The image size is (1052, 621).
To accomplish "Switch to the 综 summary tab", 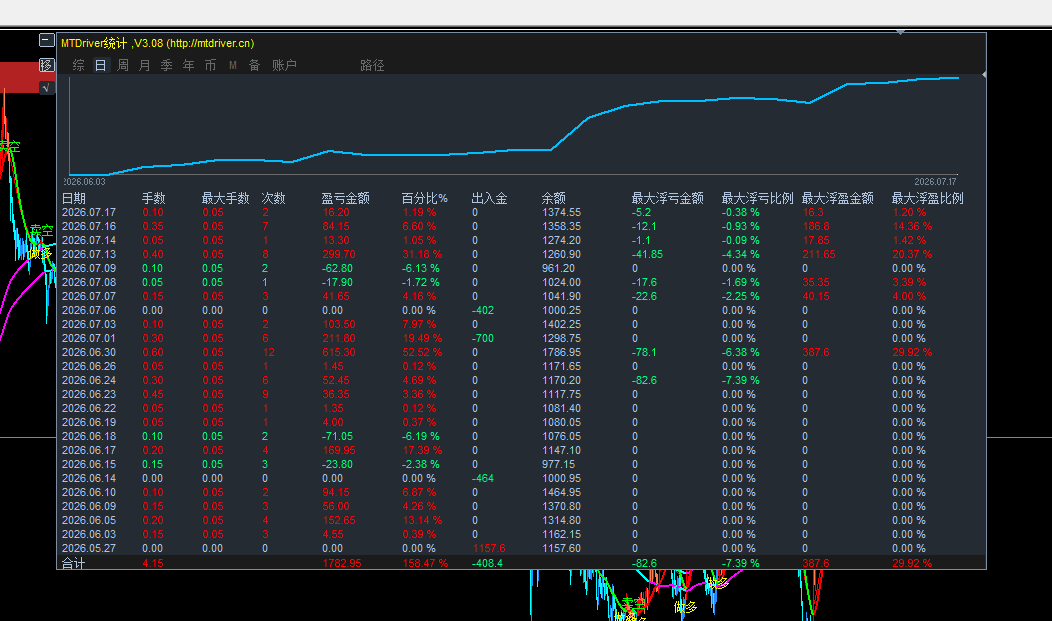I will (78, 65).
